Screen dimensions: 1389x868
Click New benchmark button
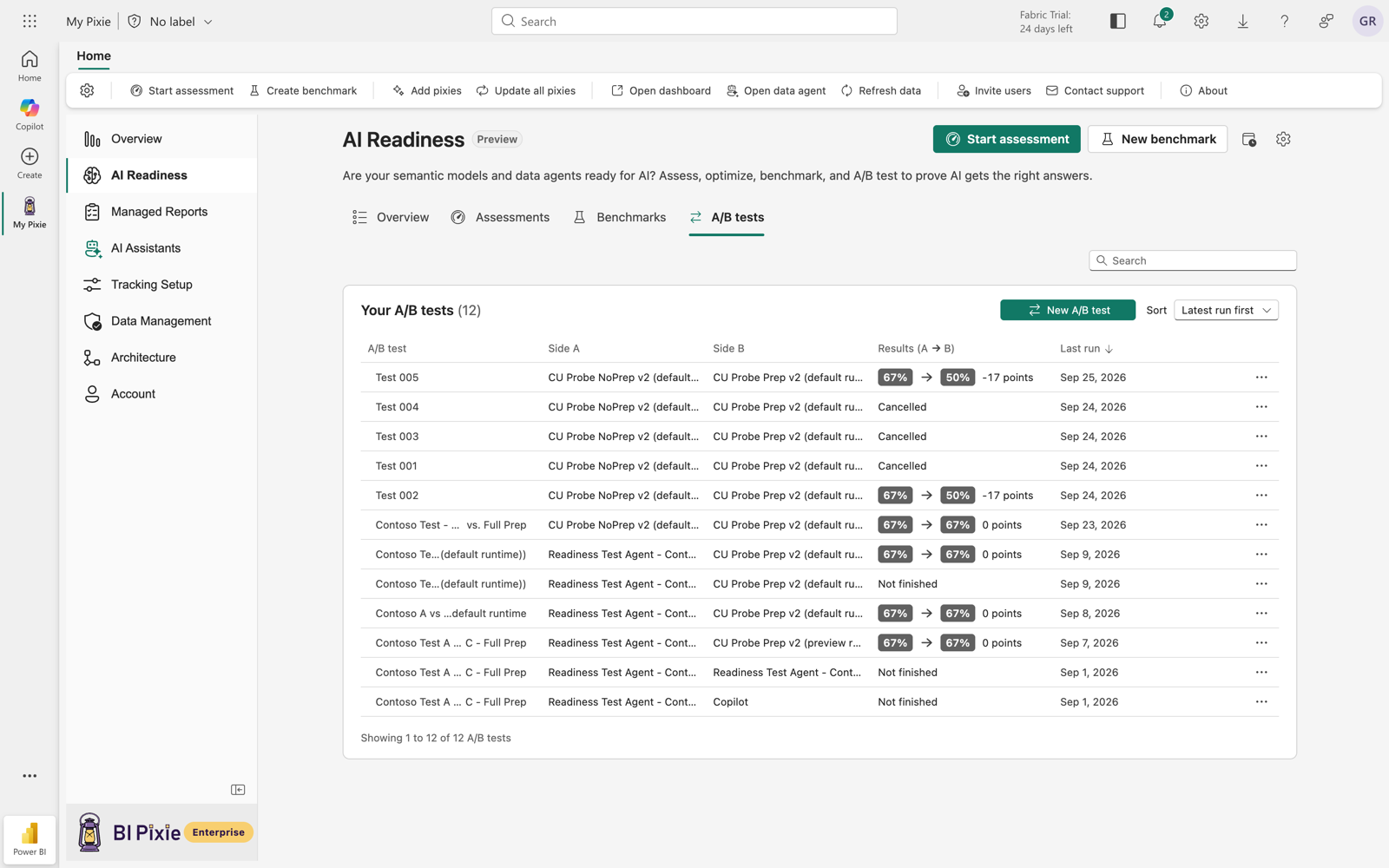click(1157, 139)
